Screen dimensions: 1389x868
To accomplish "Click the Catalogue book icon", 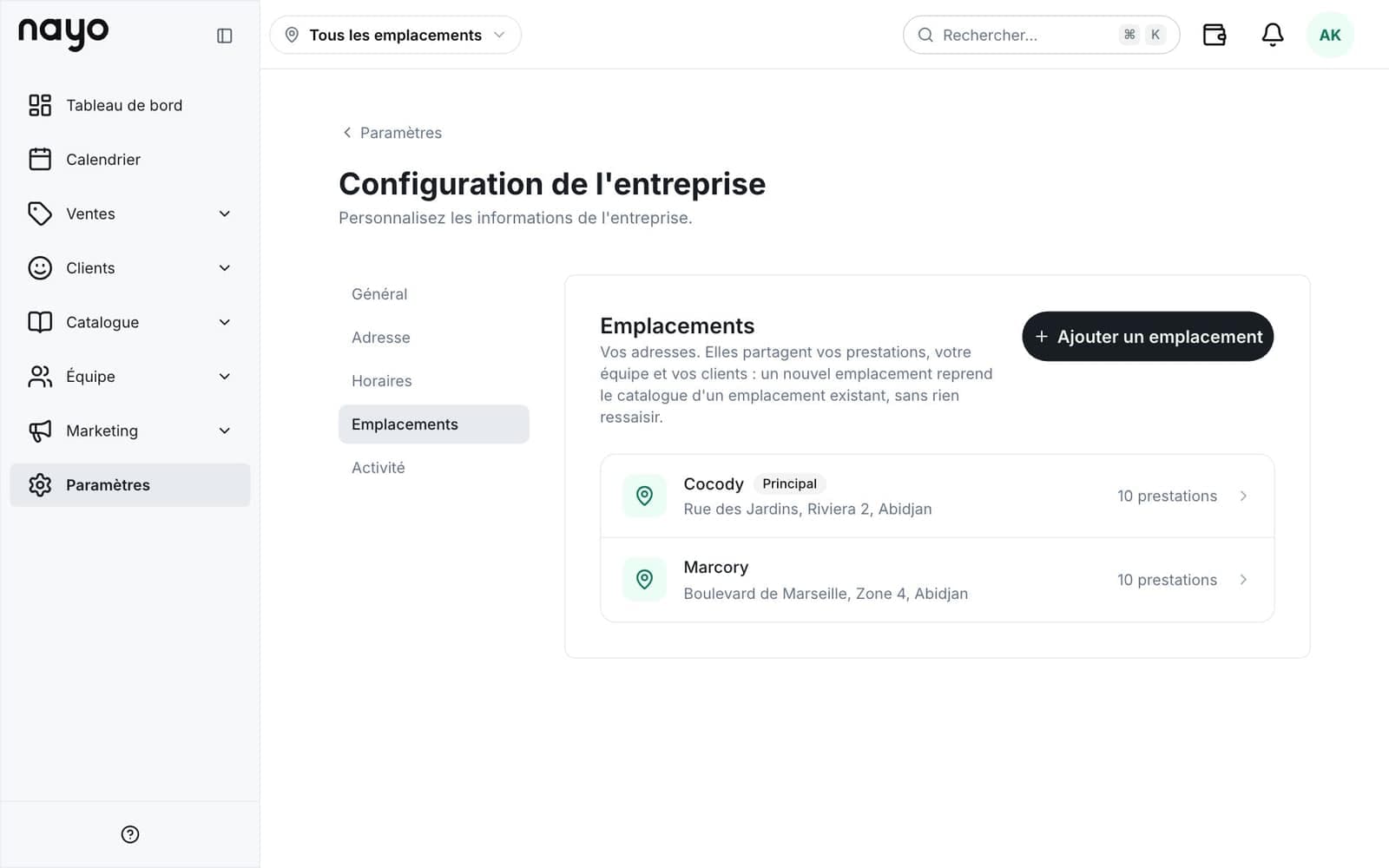I will coord(40,322).
